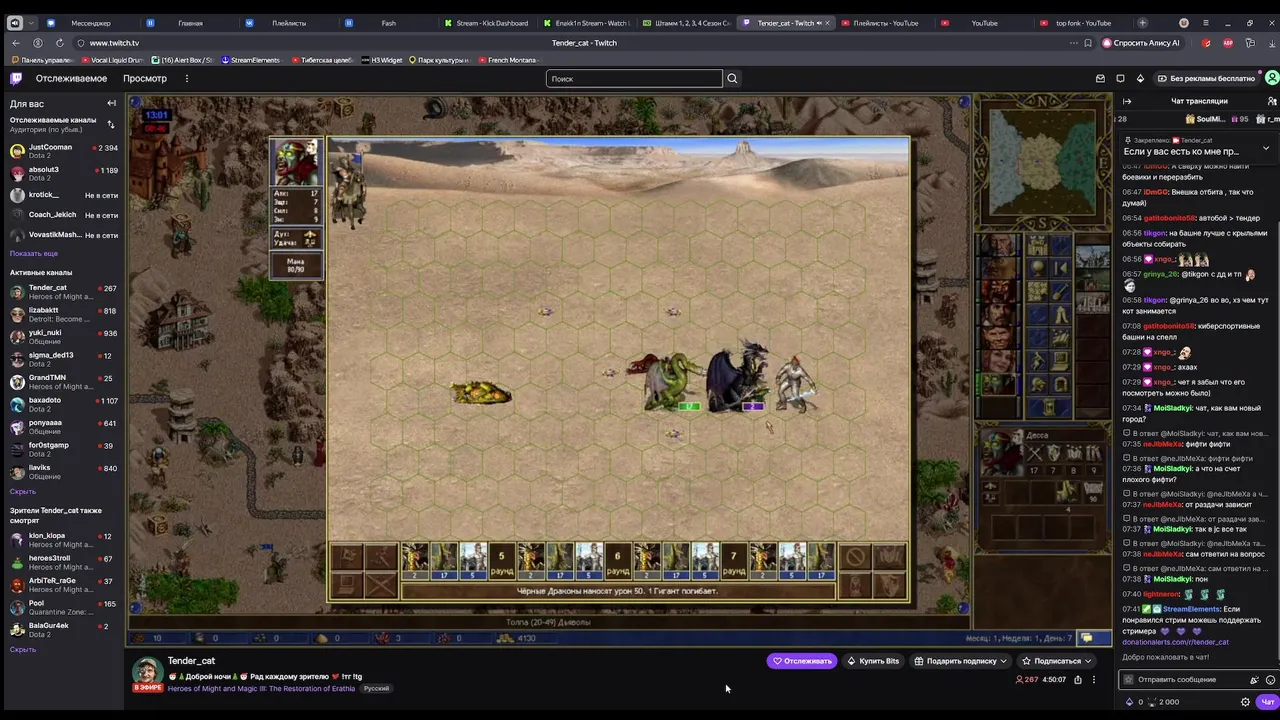This screenshot has height=720, width=1280.
Task: Share the stream with the share icon
Action: point(1077,680)
